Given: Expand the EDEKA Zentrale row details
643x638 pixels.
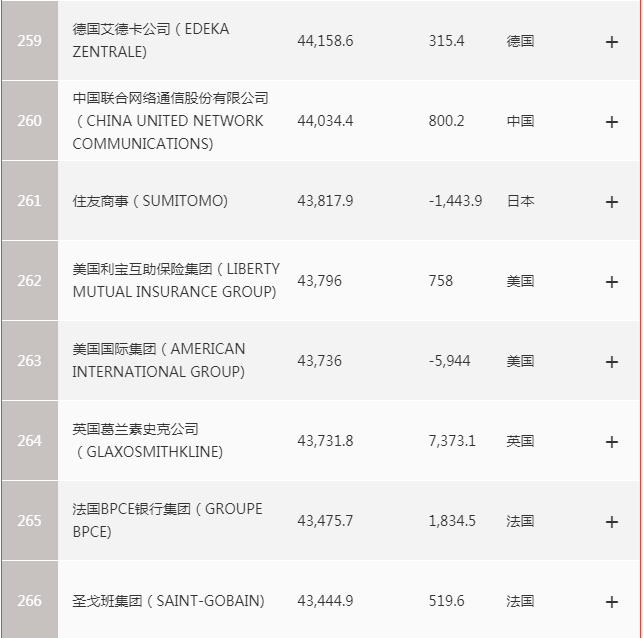Looking at the screenshot, I should click(x=612, y=42).
